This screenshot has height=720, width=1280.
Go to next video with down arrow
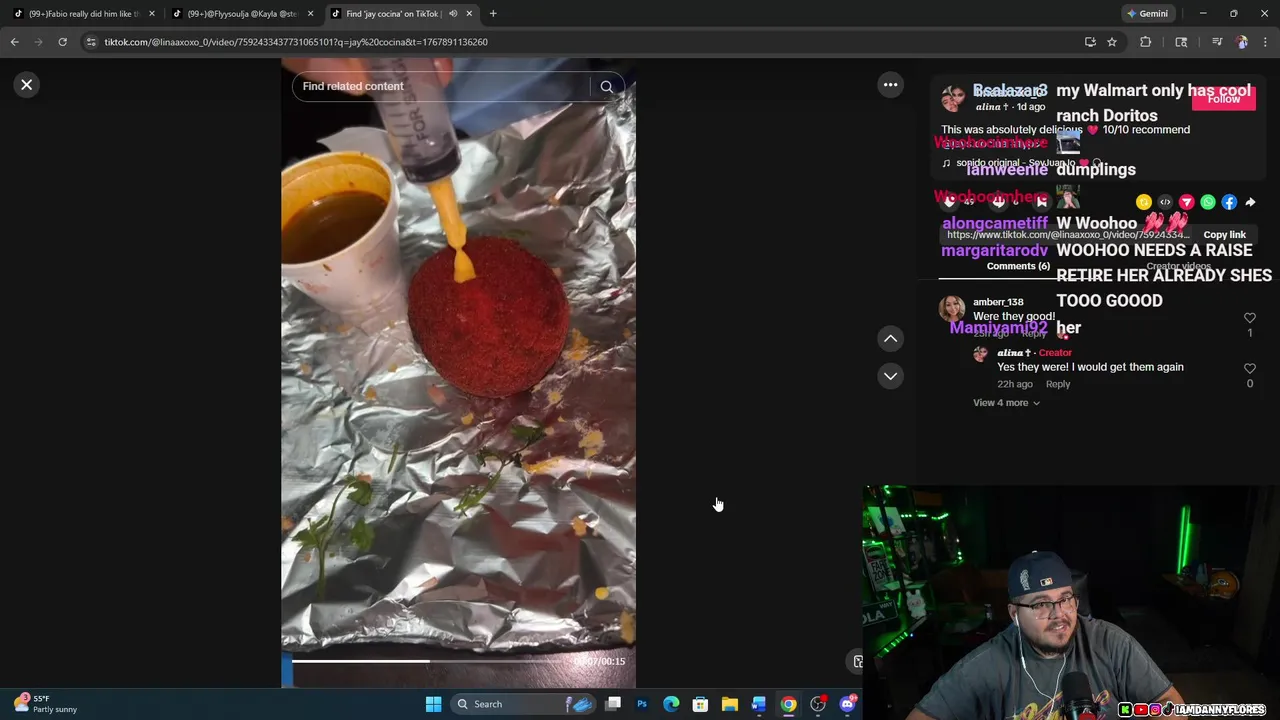coord(890,376)
